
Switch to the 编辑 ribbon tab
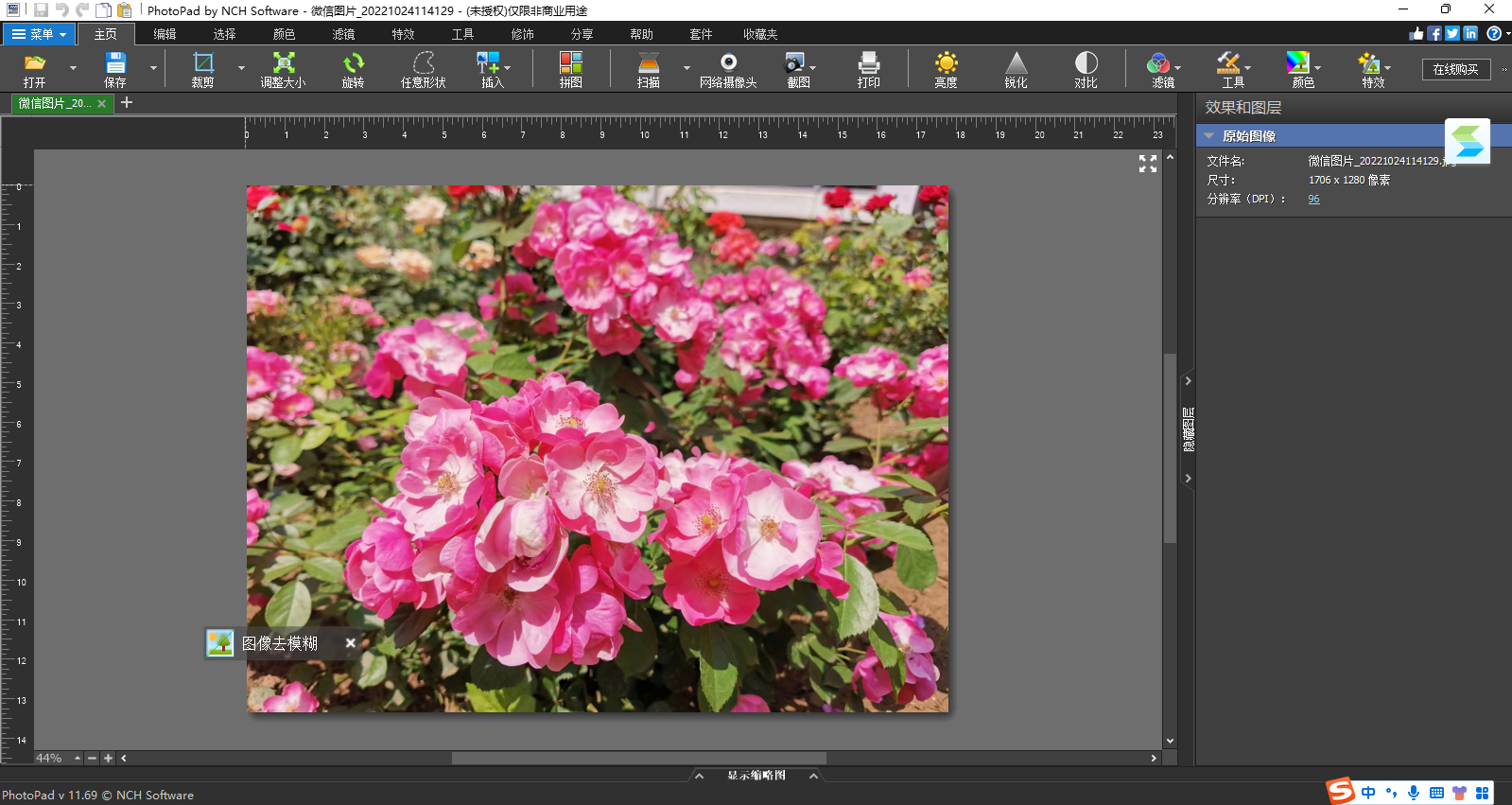coord(165,34)
